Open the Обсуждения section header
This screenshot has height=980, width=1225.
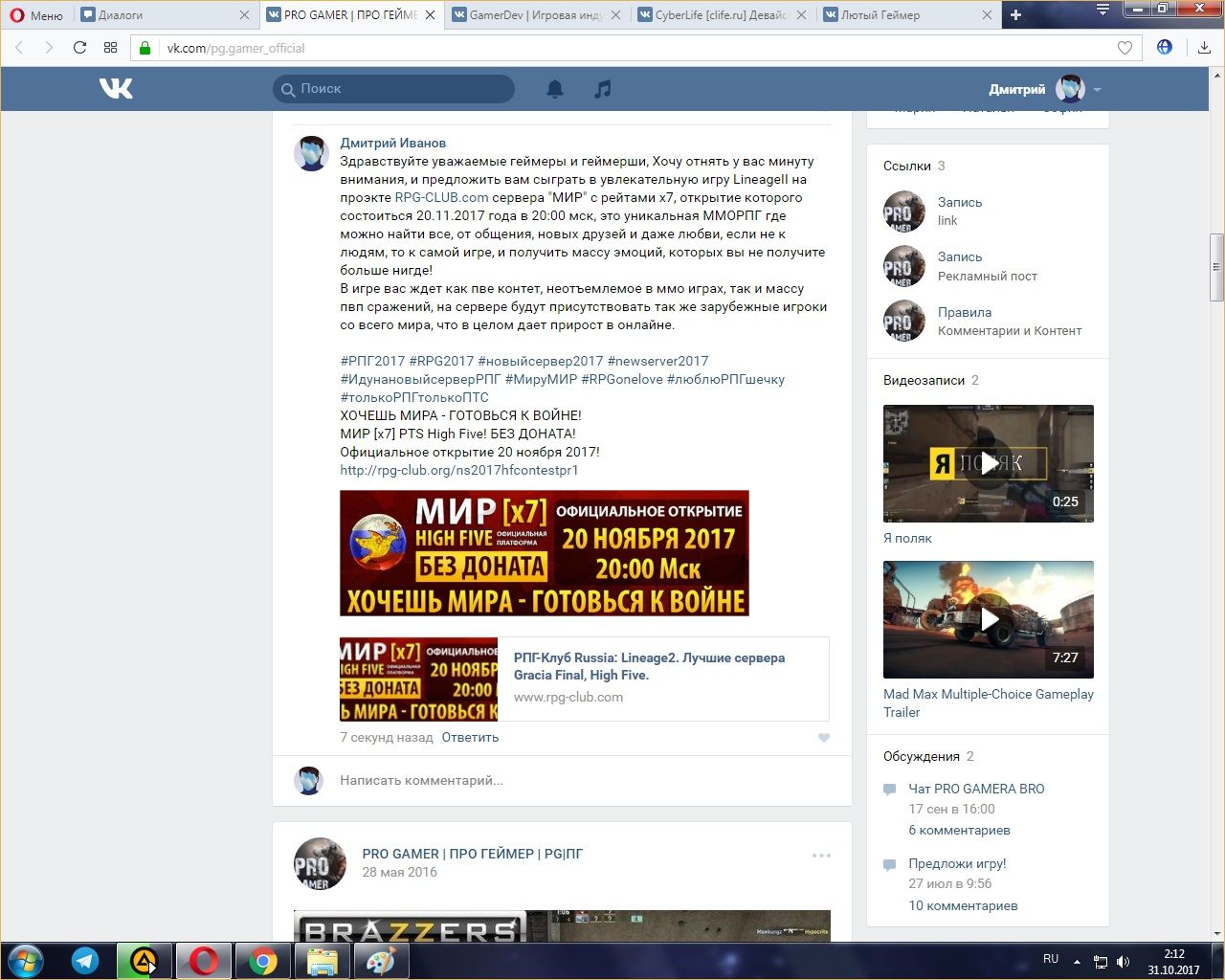tap(922, 757)
